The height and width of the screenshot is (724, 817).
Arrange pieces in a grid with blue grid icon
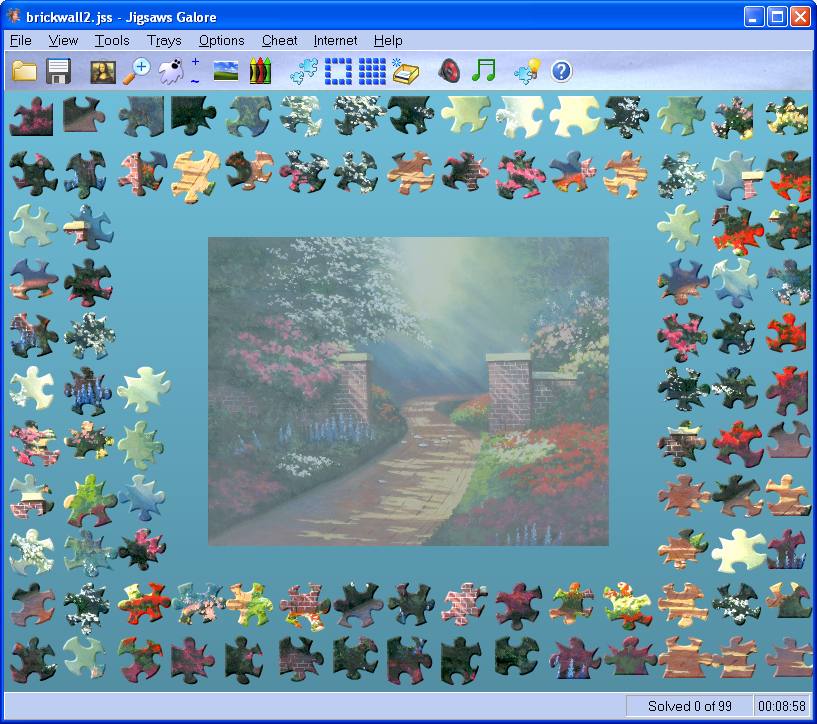pos(372,71)
